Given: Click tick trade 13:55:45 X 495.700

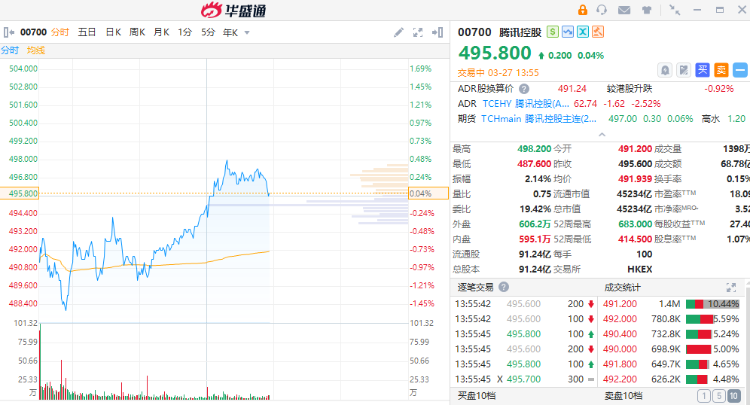Looking at the screenshot, I should tap(524, 379).
